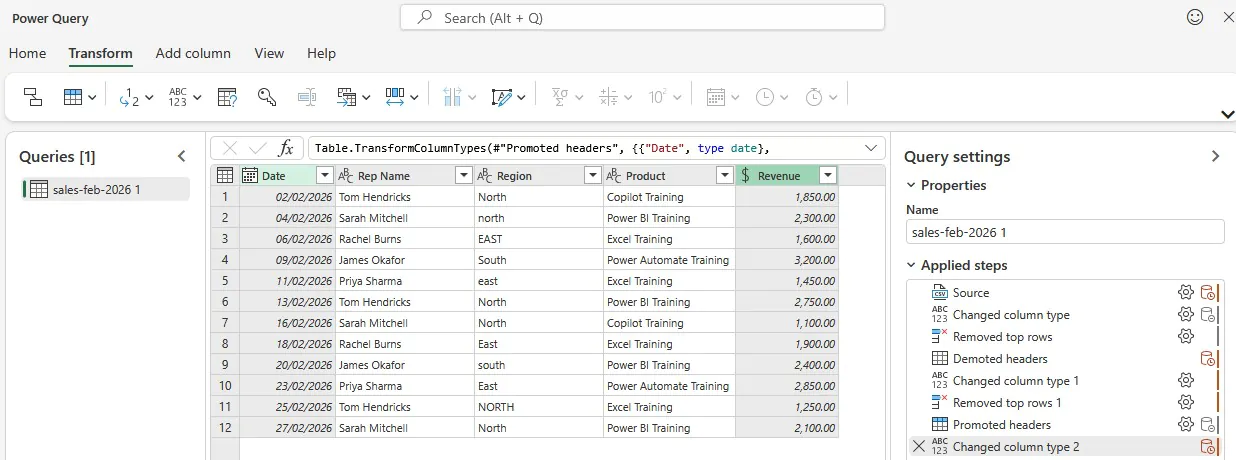Click the Search (Alt + Q) box

642,18
